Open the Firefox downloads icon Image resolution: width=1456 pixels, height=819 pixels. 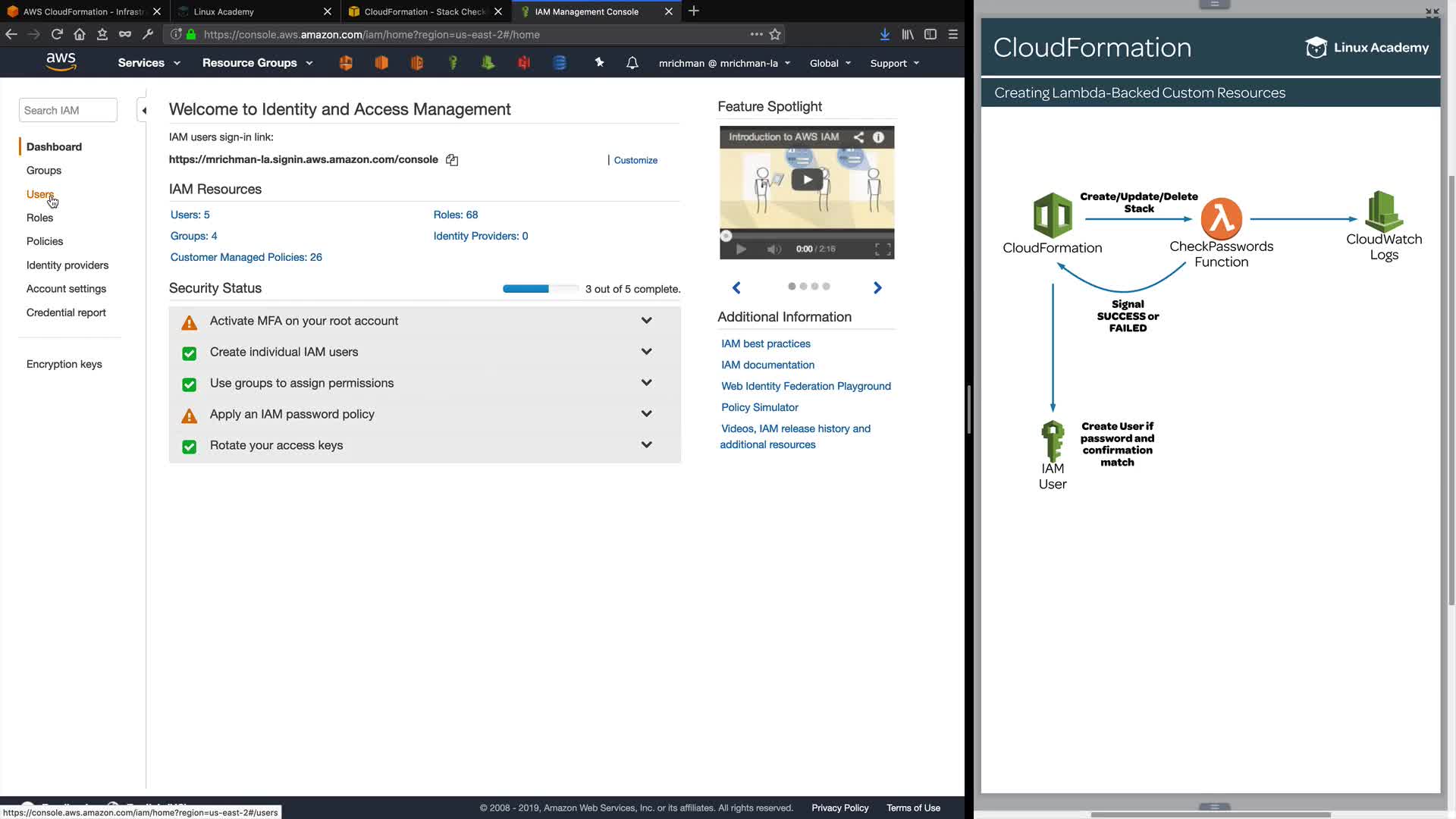click(884, 34)
